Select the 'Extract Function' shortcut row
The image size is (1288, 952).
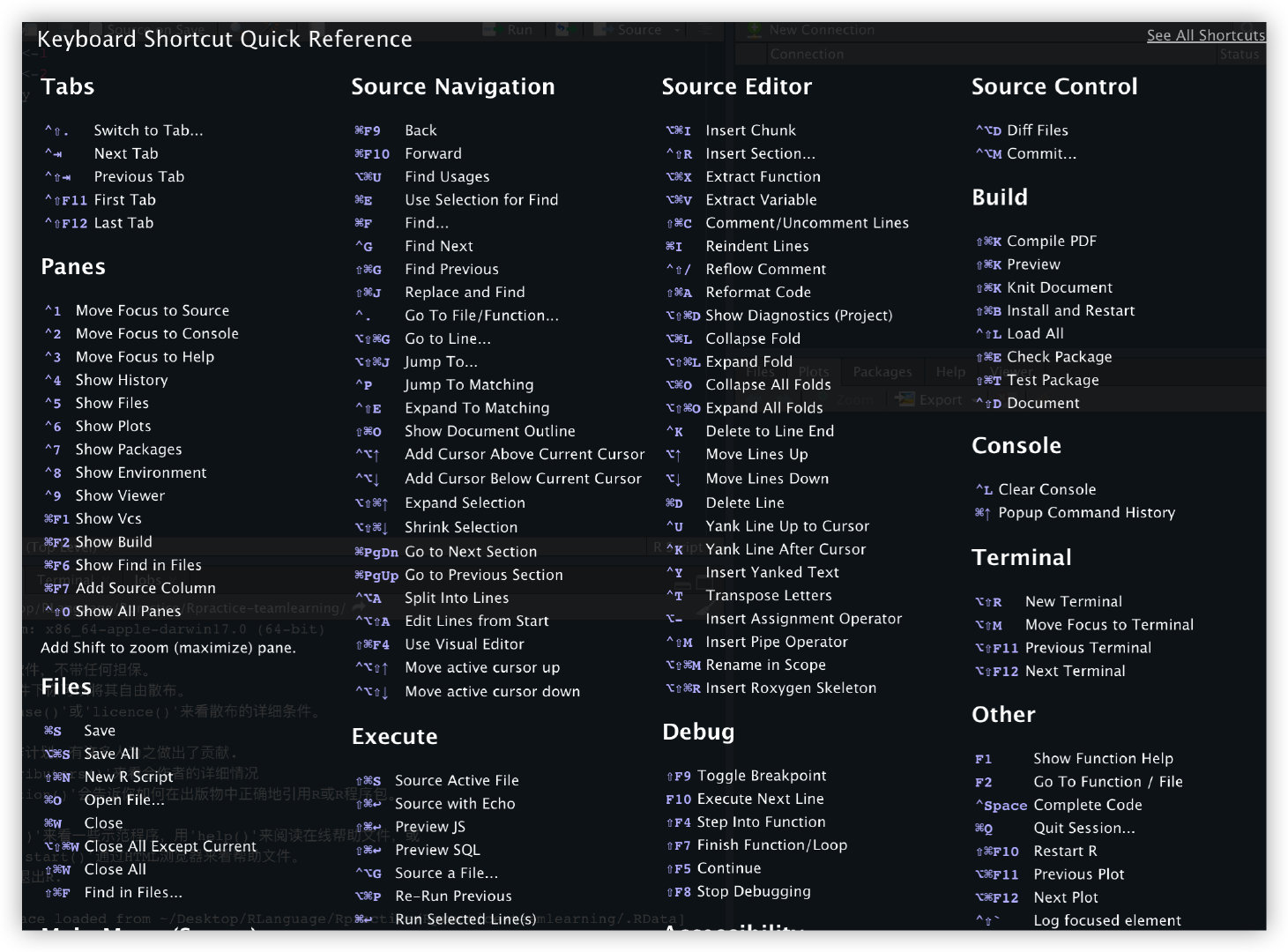(742, 176)
